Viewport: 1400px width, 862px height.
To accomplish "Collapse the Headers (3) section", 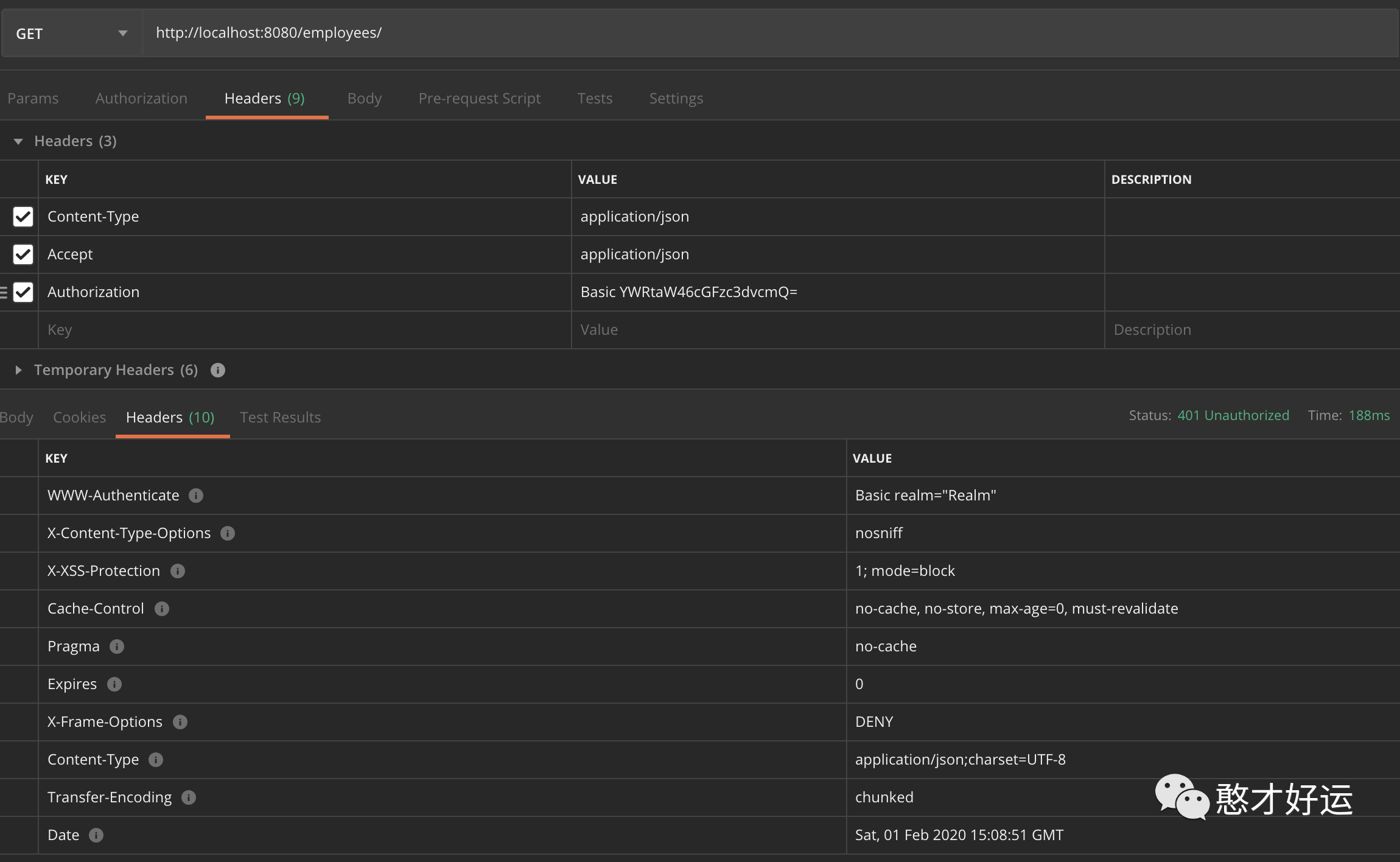I will coord(18,141).
